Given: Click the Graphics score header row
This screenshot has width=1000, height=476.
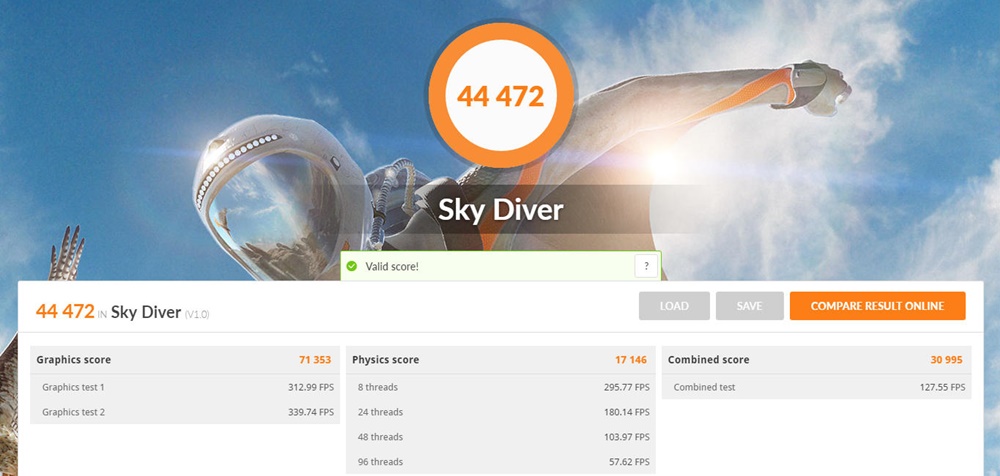Looking at the screenshot, I should pyautogui.click(x=185, y=360).
